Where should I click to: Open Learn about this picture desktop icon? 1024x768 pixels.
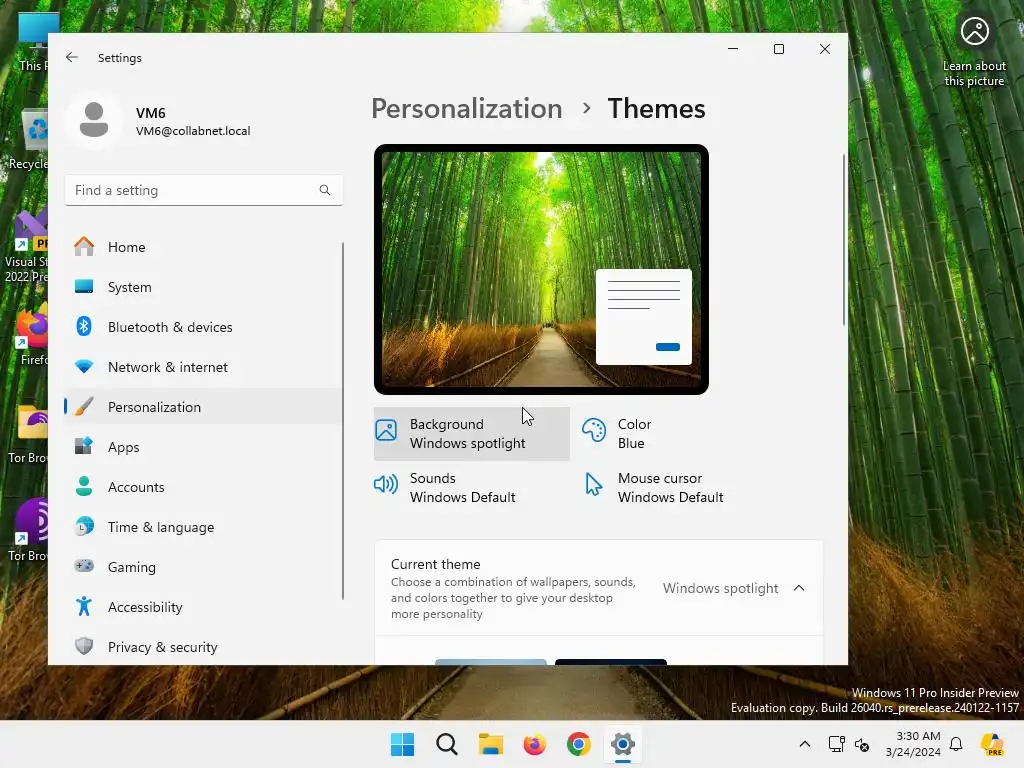974,51
